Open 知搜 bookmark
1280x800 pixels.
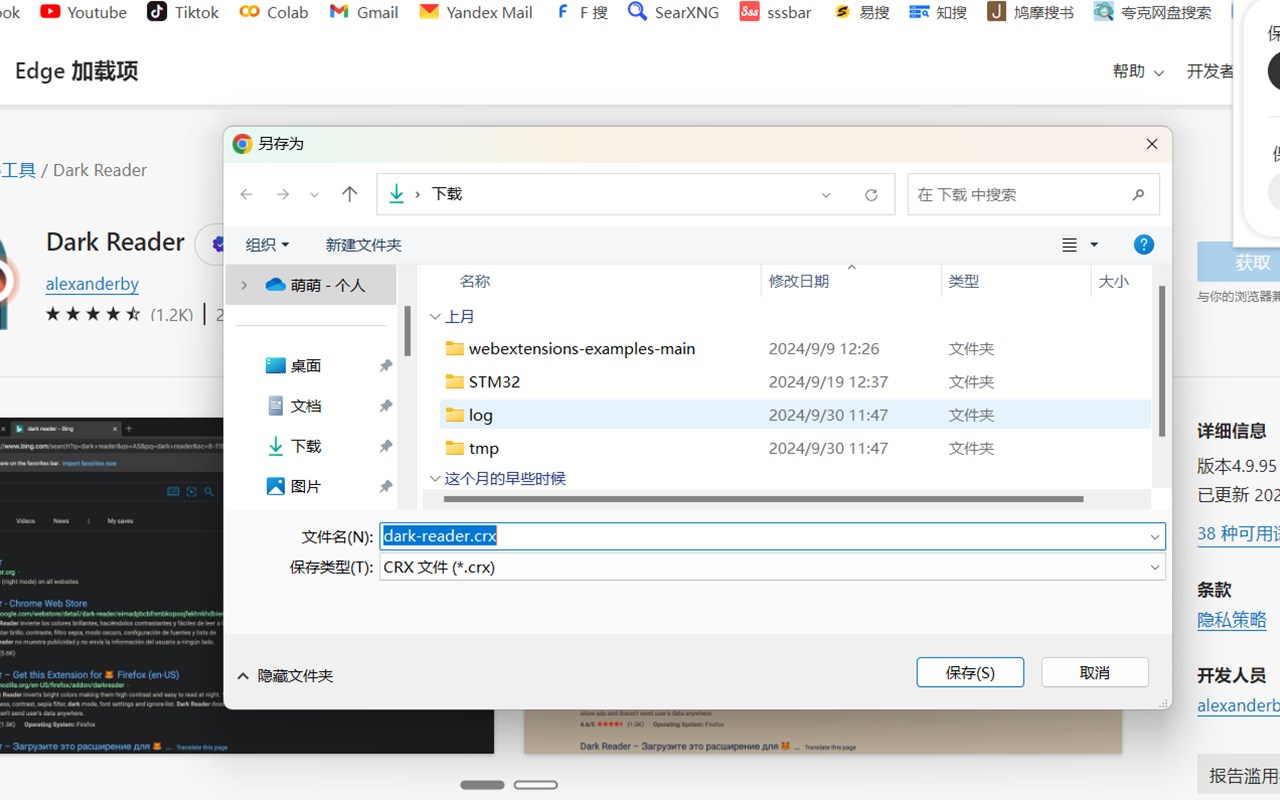[x=939, y=12]
